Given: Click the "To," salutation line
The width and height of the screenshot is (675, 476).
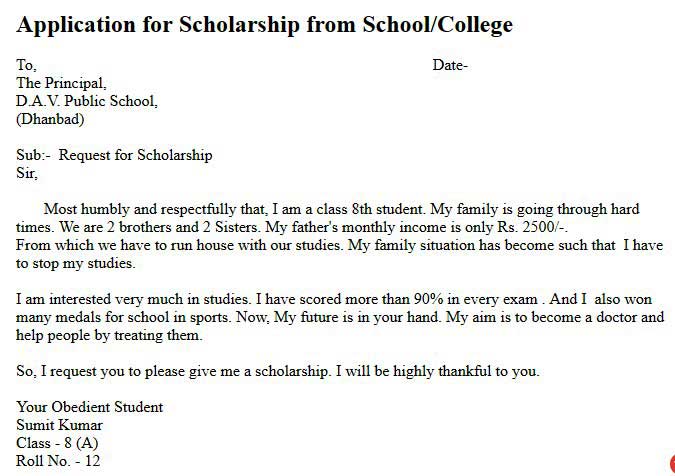Looking at the screenshot, I should coord(26,66).
